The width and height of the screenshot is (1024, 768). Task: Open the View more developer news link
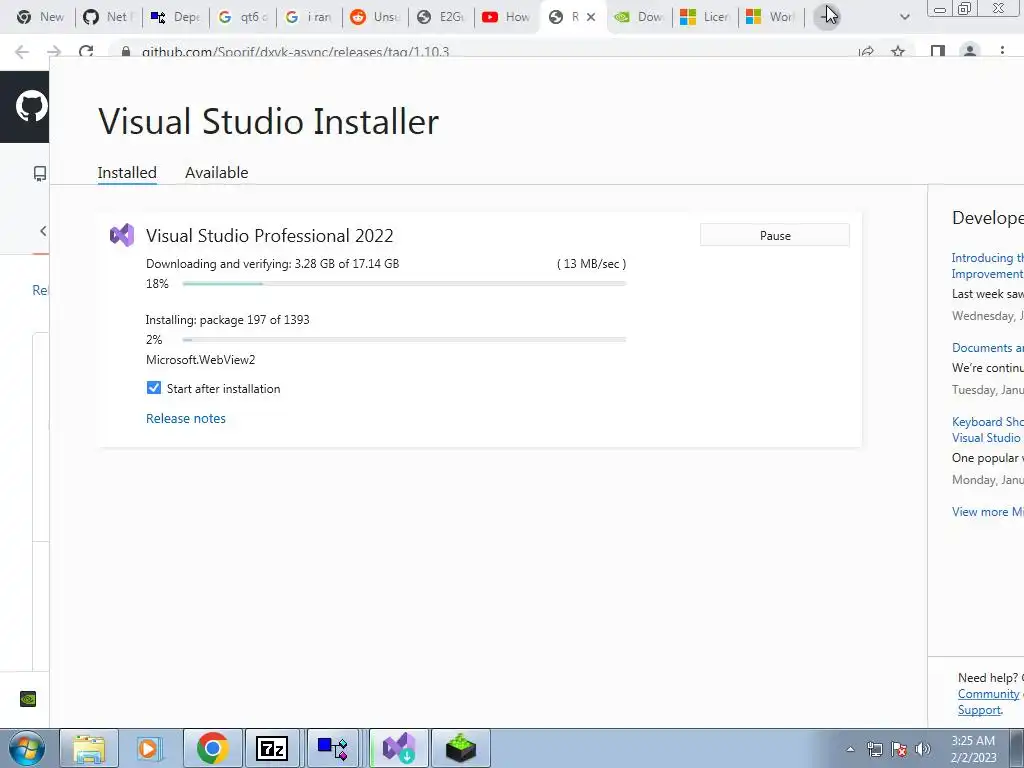pos(987,512)
